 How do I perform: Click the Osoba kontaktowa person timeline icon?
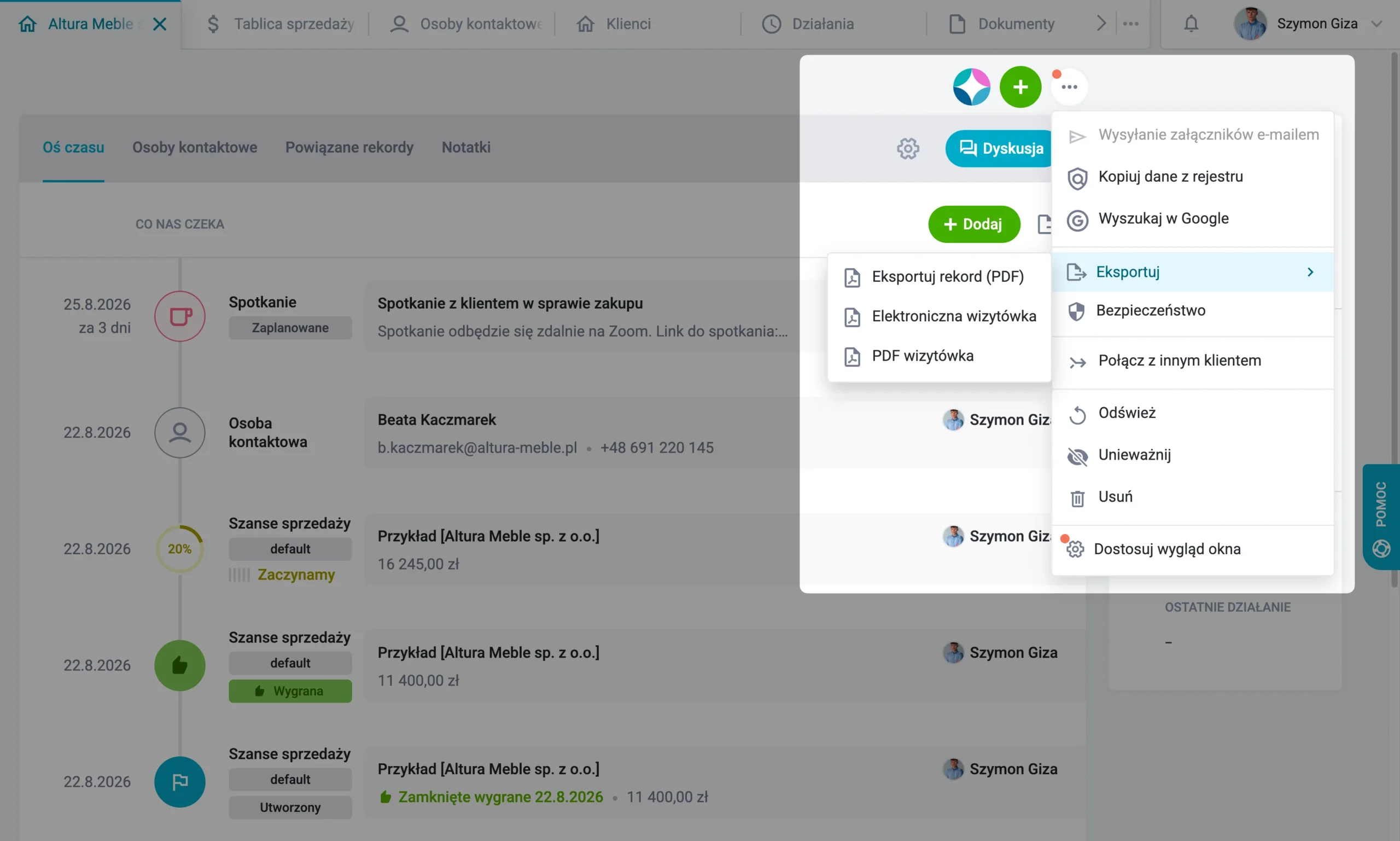[x=179, y=432]
